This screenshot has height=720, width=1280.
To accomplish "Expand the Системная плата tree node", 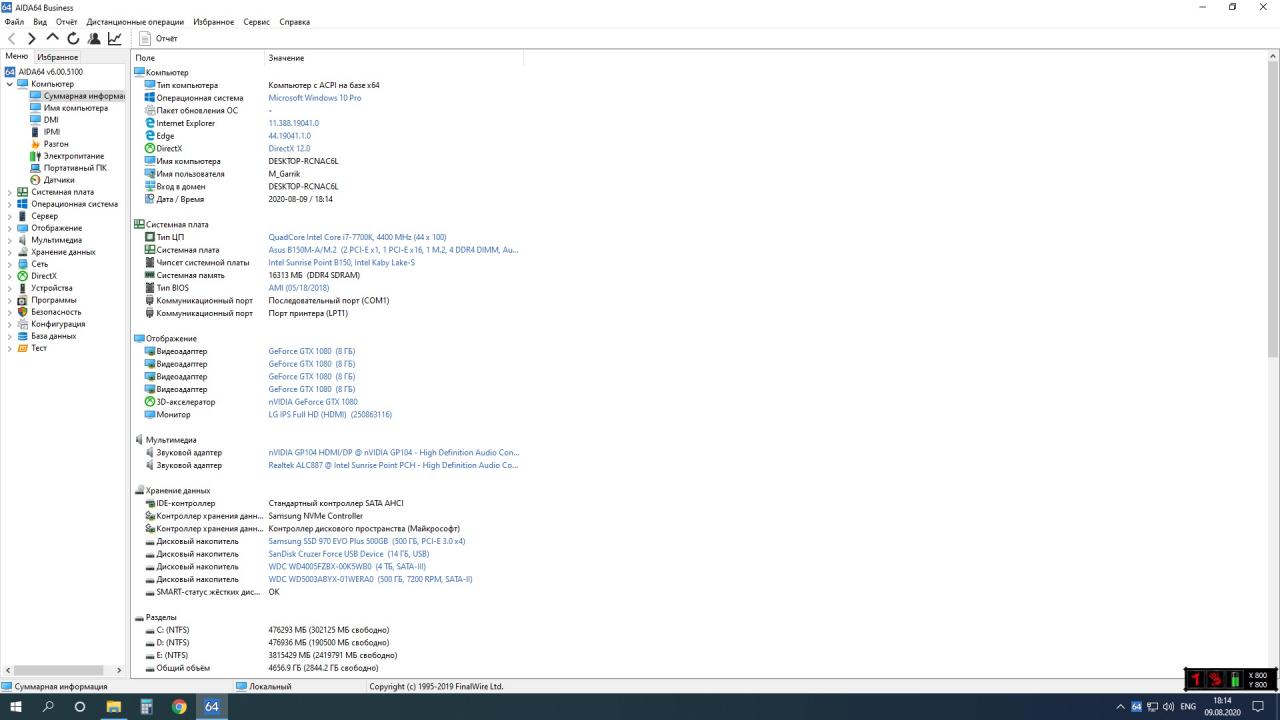I will coord(10,192).
